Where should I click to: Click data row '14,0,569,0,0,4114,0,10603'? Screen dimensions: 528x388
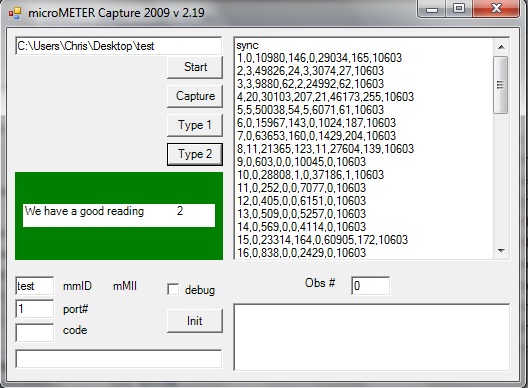[301, 227]
